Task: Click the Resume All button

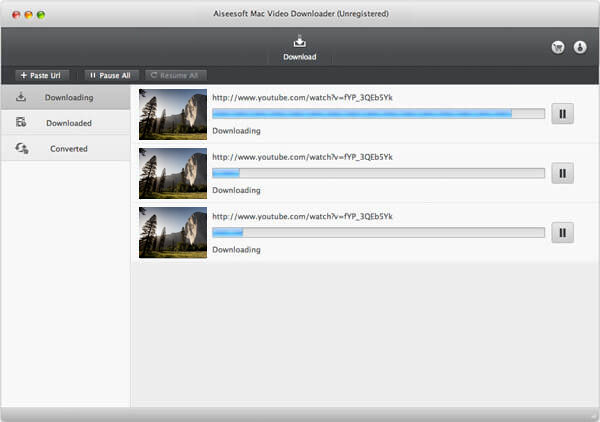Action: coord(176,75)
